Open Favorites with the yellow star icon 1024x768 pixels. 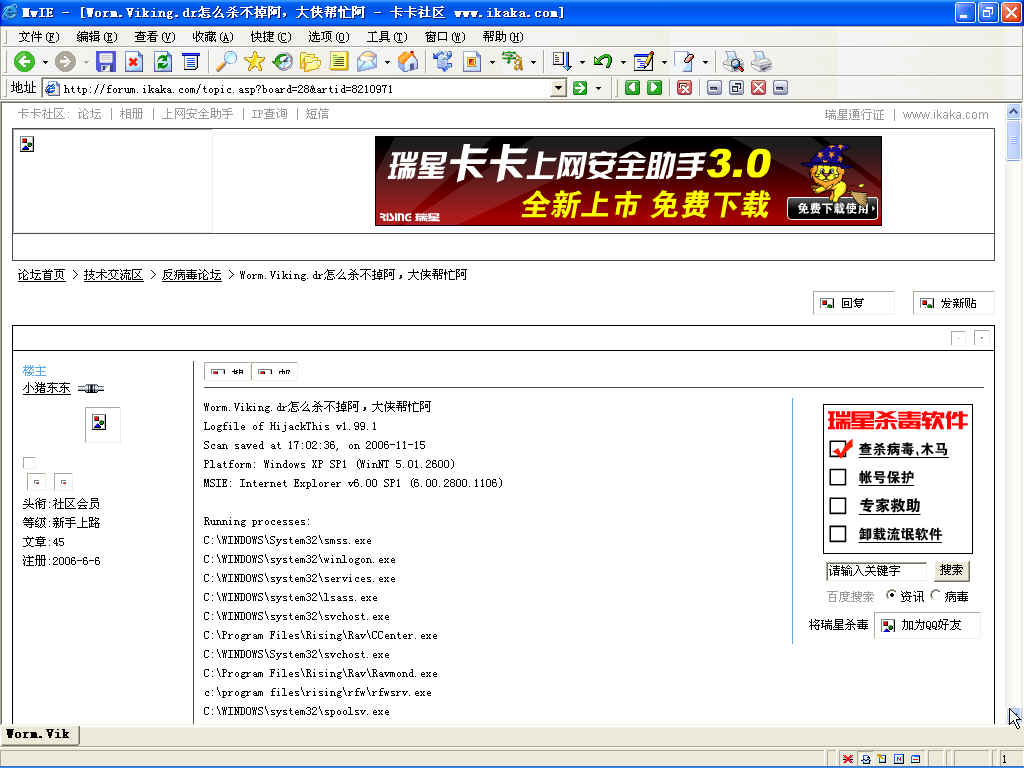coord(254,62)
